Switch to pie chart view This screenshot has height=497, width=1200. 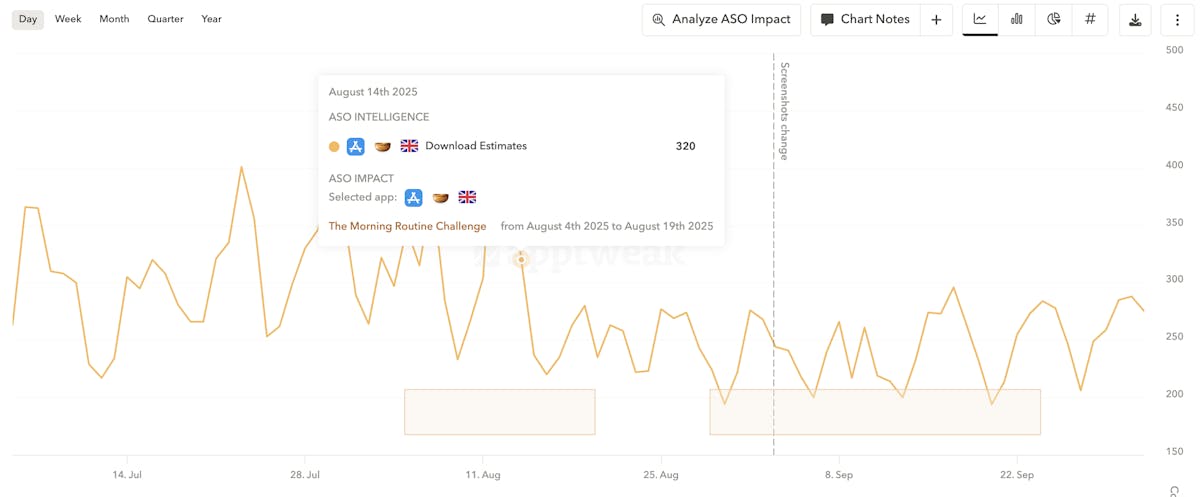1054,19
